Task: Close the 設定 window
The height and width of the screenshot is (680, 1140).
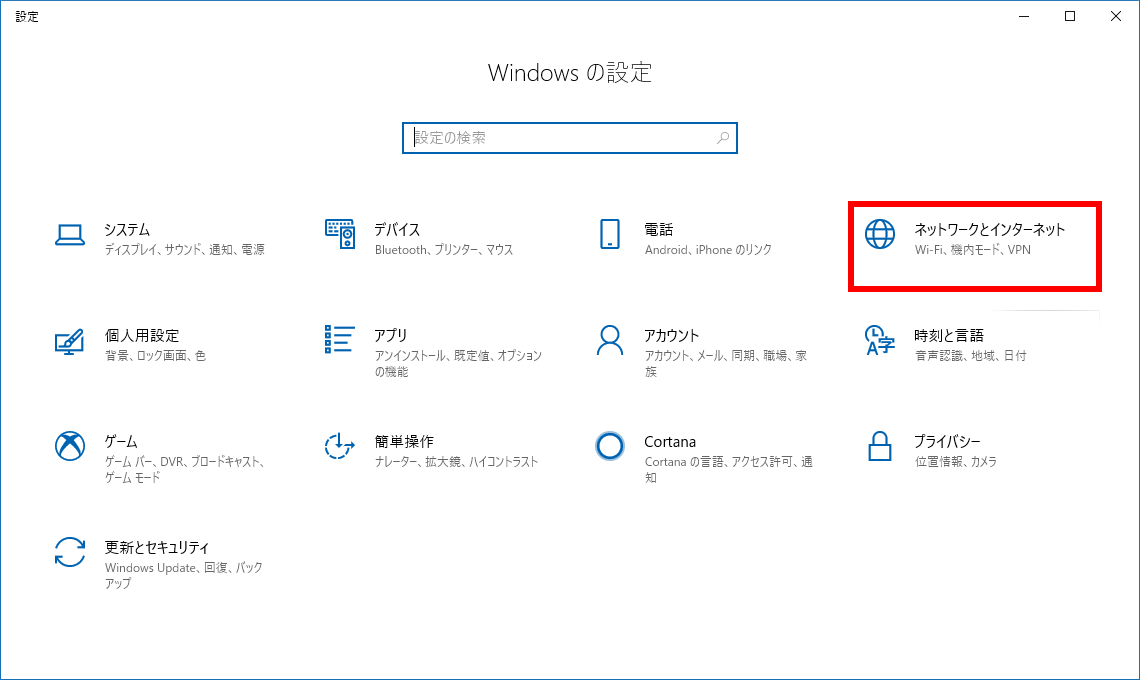Action: tap(1116, 16)
